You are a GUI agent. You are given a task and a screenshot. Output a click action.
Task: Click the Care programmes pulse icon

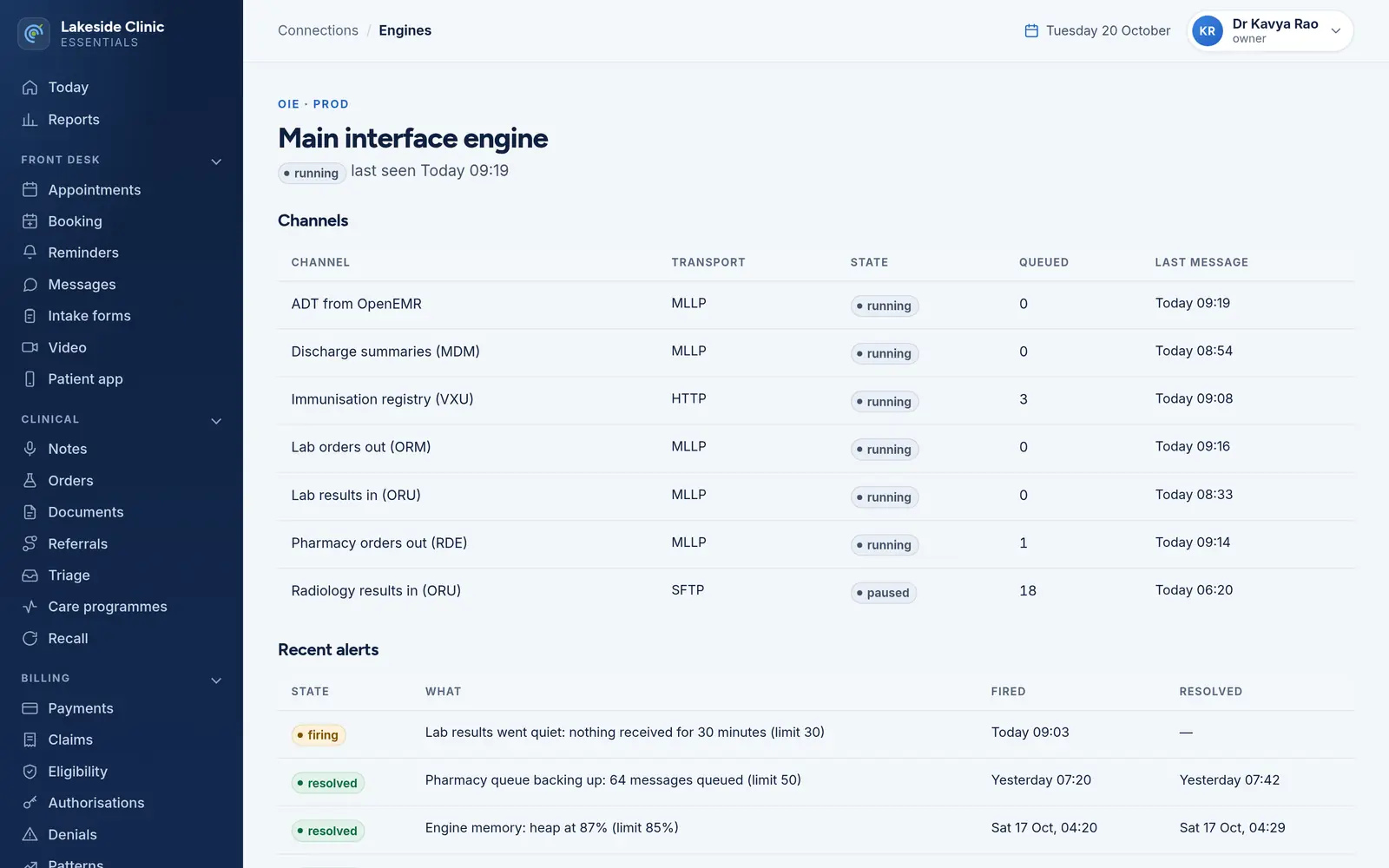30,607
